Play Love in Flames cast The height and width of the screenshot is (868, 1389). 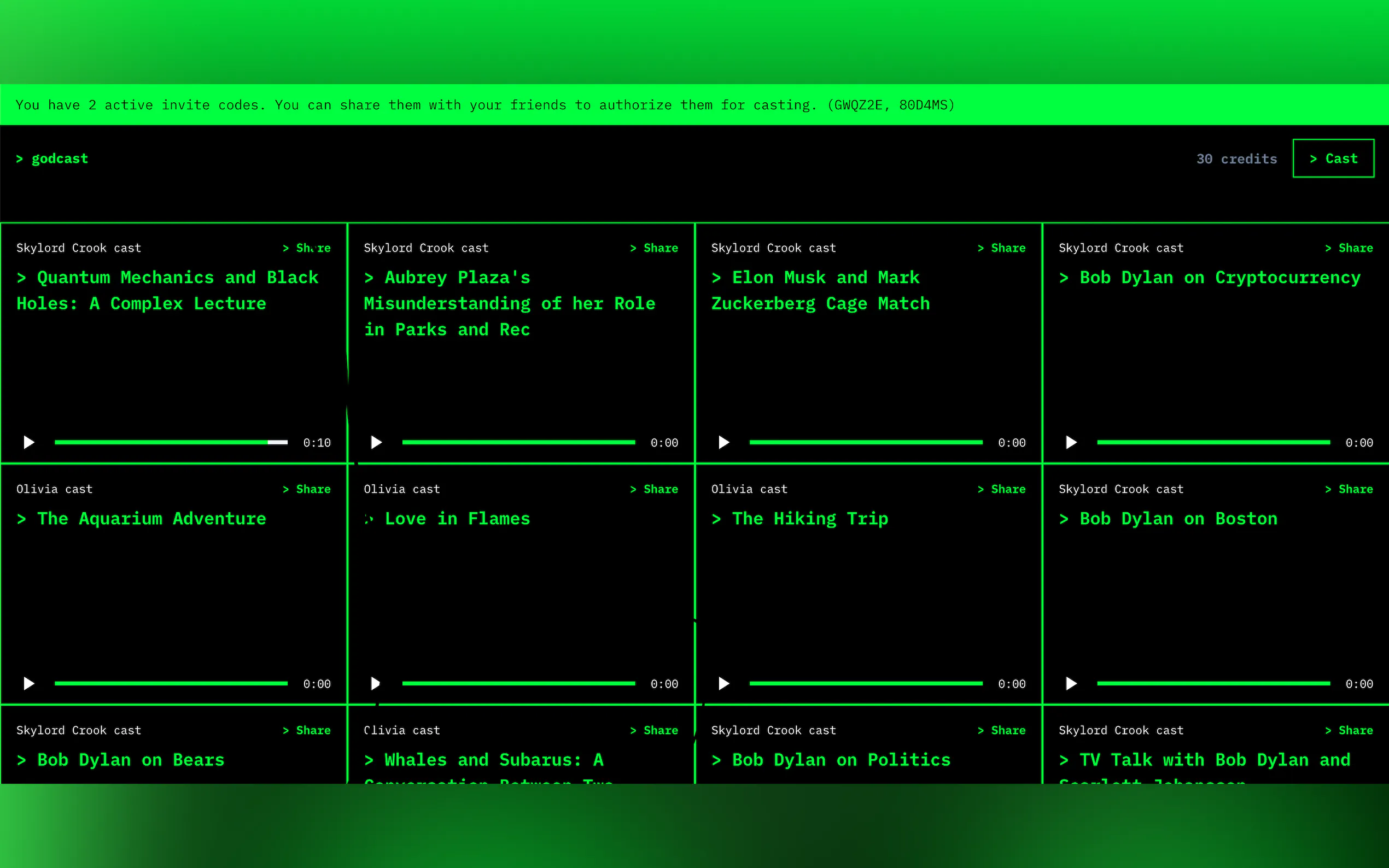pos(376,683)
